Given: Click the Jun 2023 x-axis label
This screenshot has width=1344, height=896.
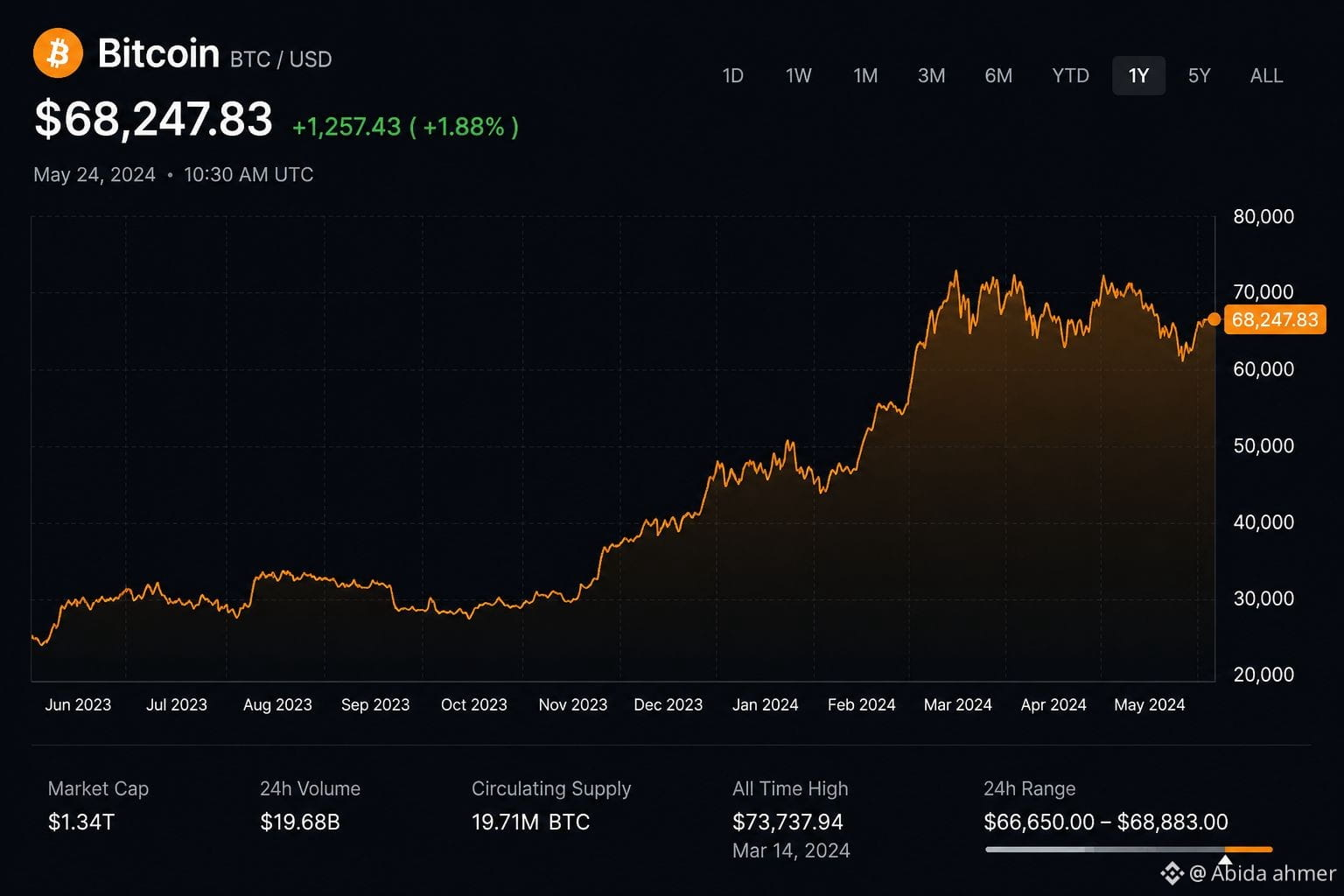Looking at the screenshot, I should [x=78, y=705].
